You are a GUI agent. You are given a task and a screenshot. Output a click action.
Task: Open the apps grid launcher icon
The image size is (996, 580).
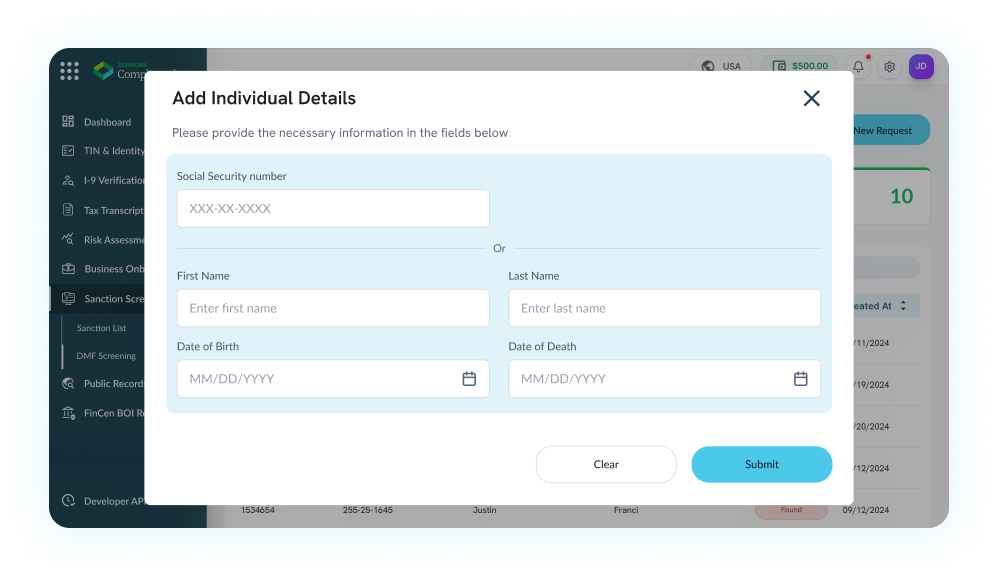coord(69,71)
